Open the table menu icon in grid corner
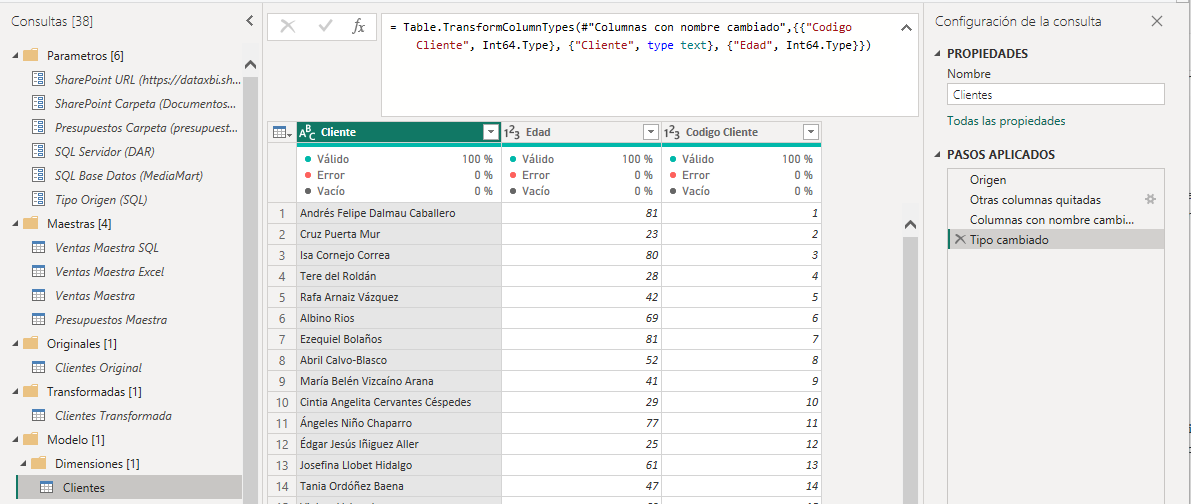This screenshot has width=1191, height=504. pyautogui.click(x=281, y=132)
